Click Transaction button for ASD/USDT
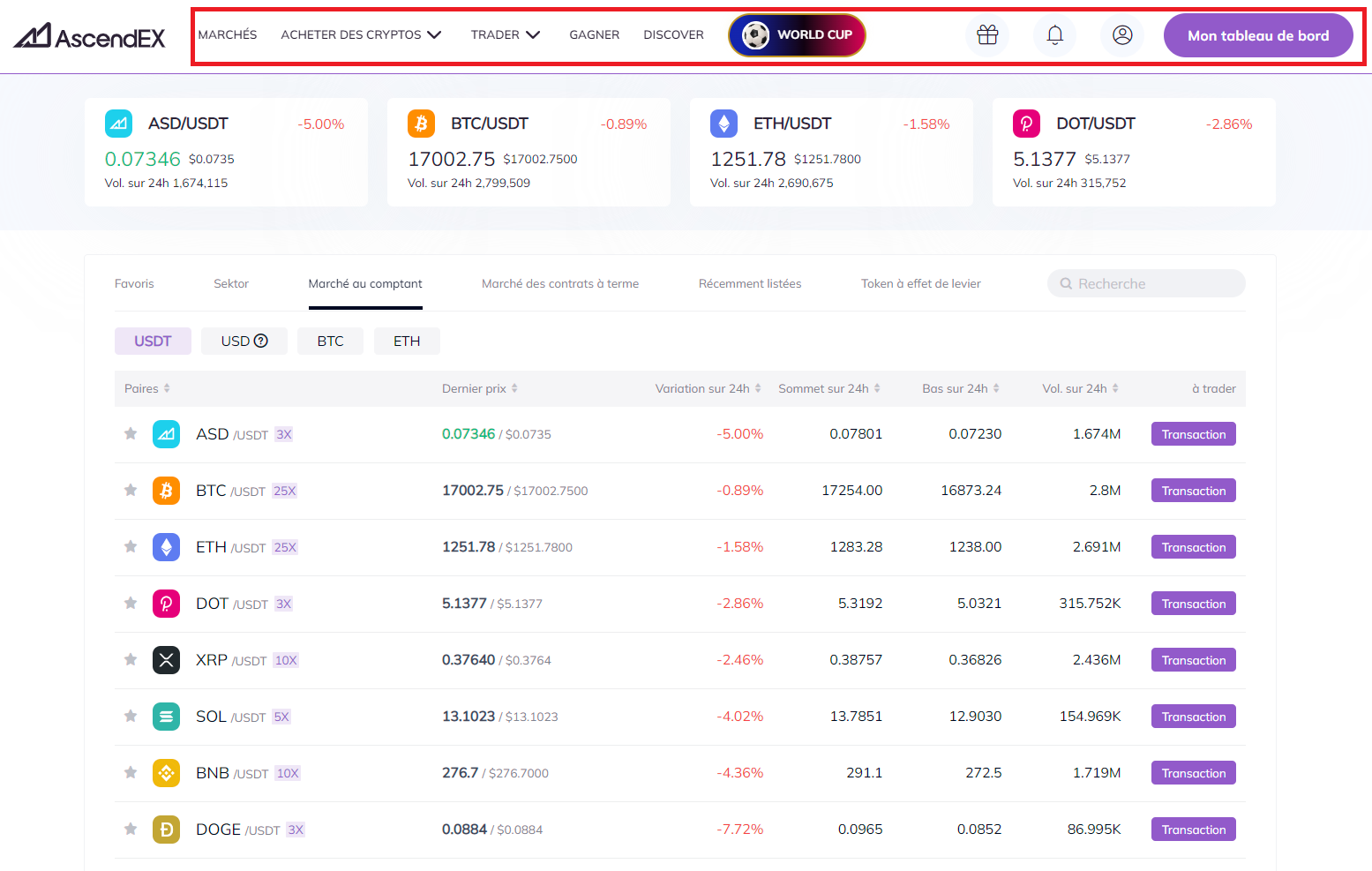The height and width of the screenshot is (871, 1372). pos(1194,434)
